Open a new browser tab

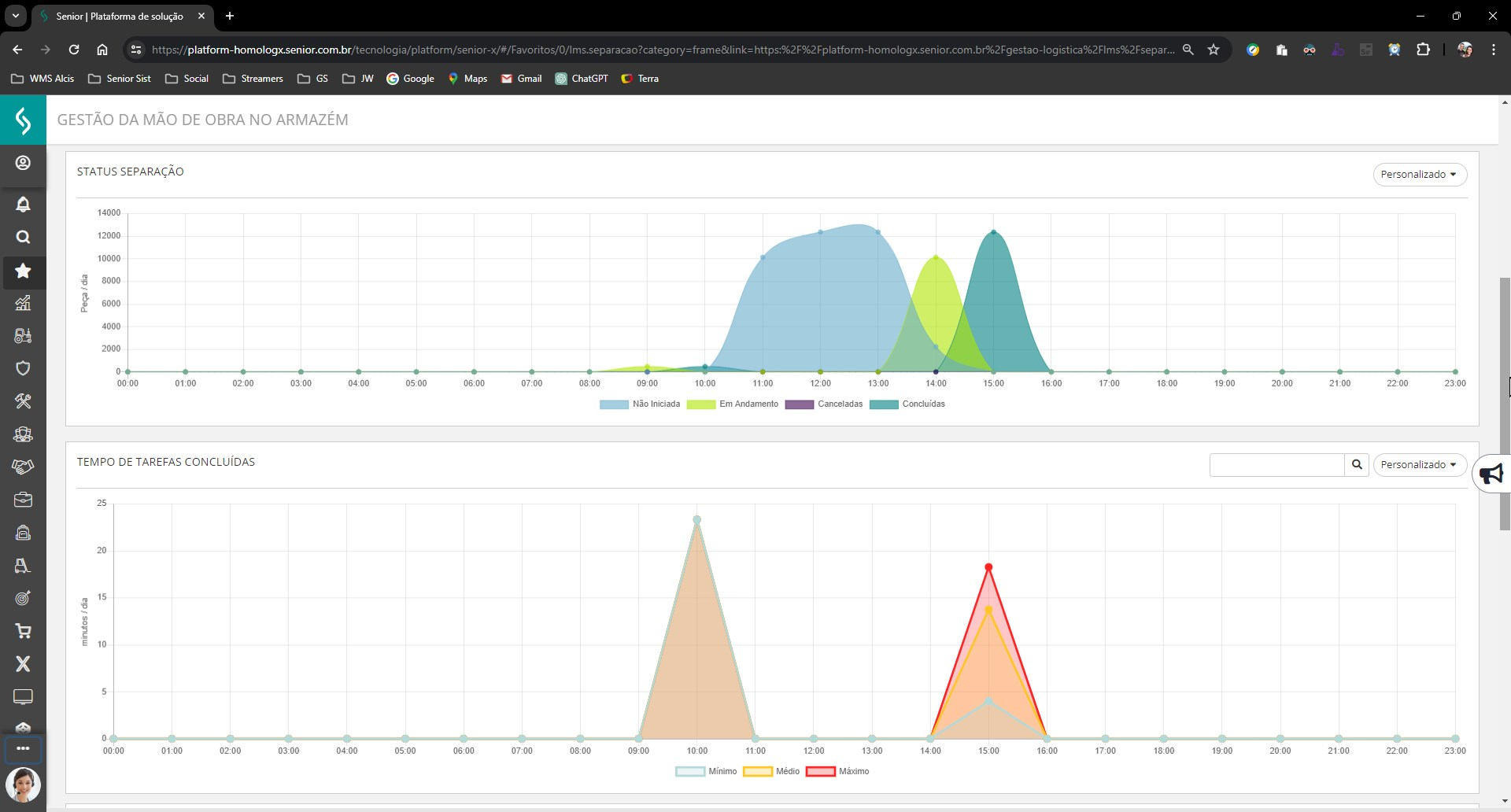click(230, 16)
